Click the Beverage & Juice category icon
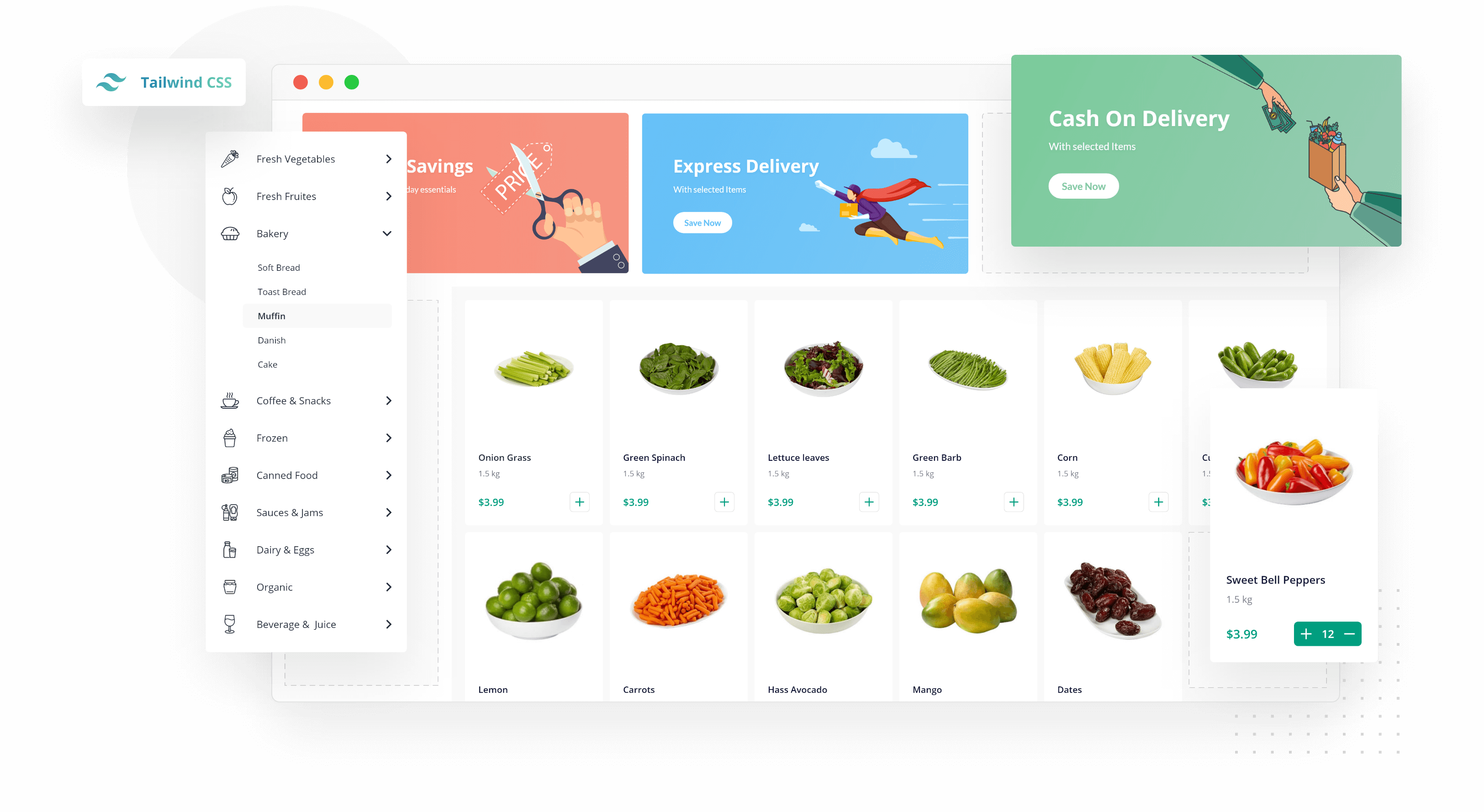The width and height of the screenshot is (1484, 812). click(x=229, y=624)
